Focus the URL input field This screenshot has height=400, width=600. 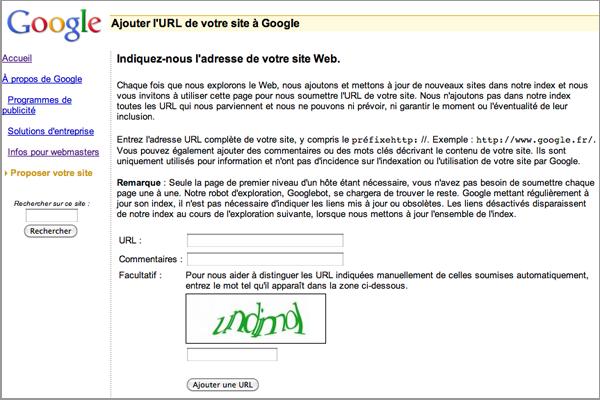(x=265, y=240)
